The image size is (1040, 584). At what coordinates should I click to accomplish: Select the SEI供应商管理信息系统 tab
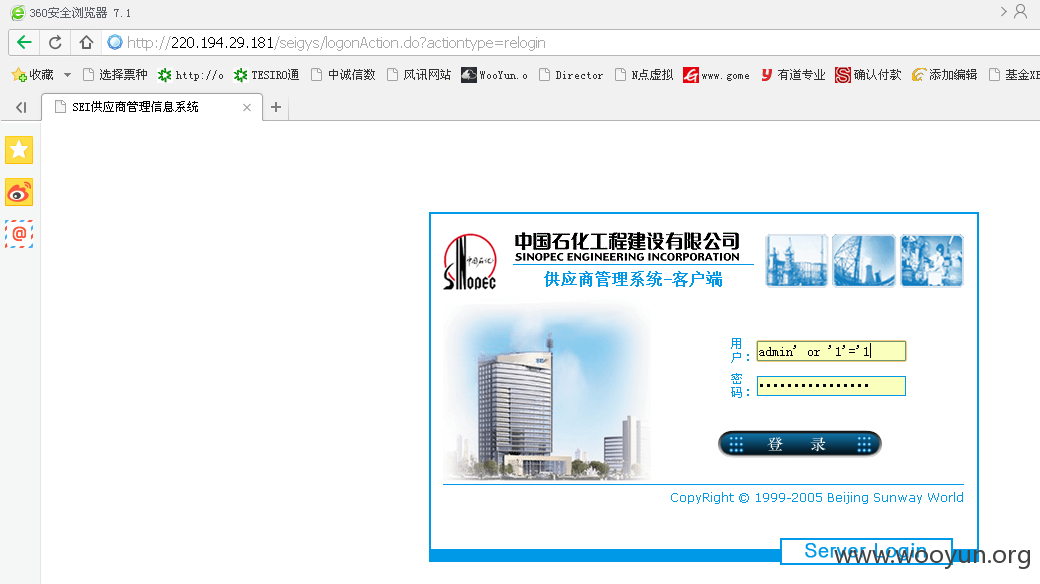152,107
